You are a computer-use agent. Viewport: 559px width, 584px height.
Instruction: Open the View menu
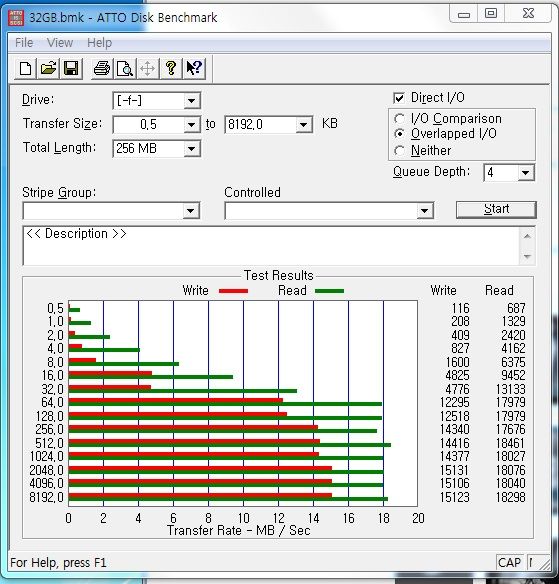(60, 42)
